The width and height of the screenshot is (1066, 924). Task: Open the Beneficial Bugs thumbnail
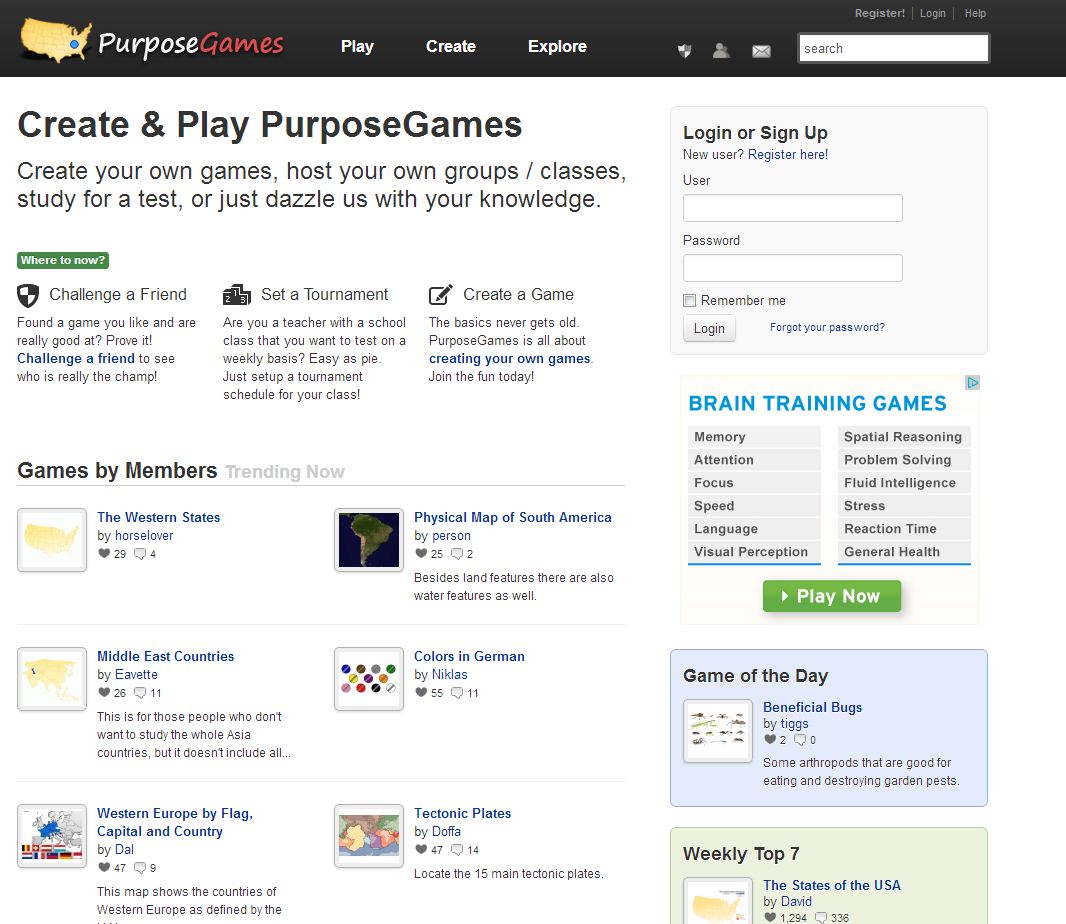click(718, 731)
